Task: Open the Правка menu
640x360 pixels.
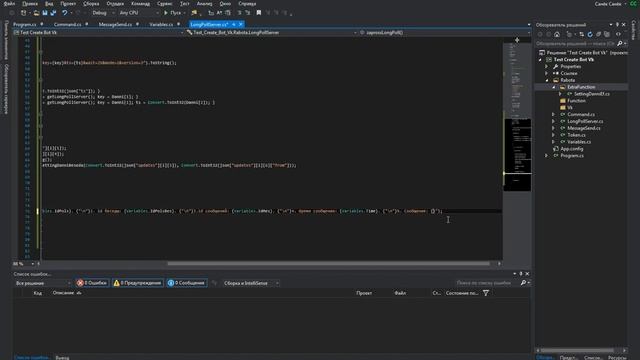Action: point(30,4)
